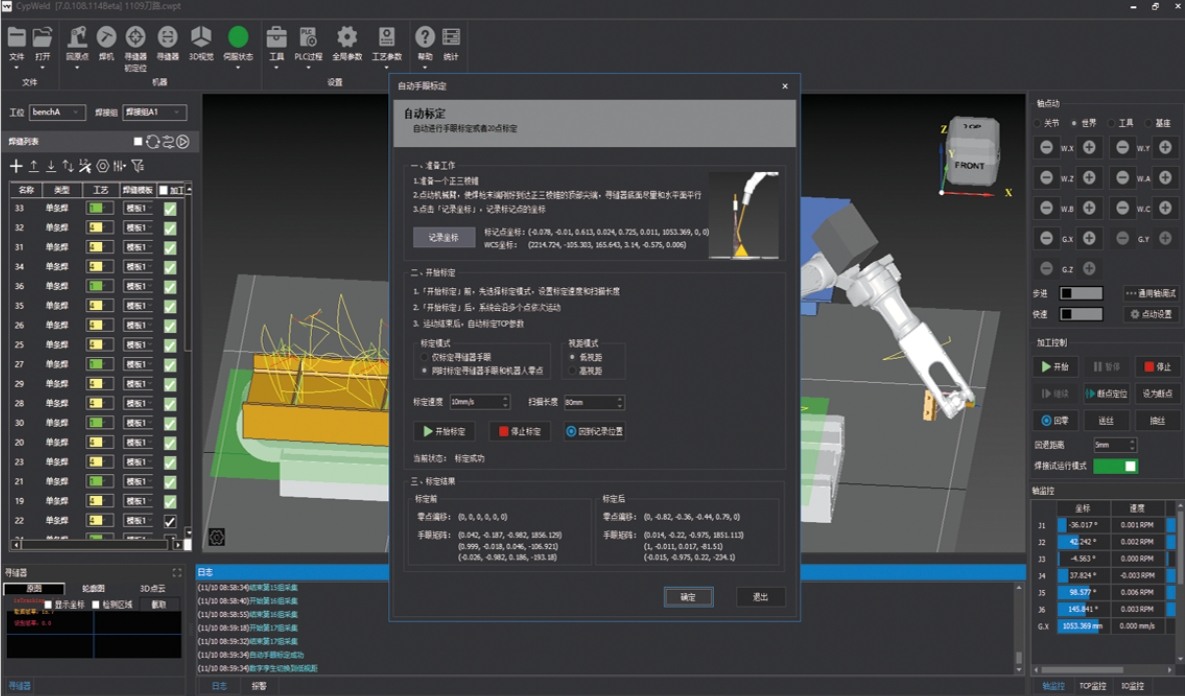Click the plus icon to add a weld seam

(16, 166)
